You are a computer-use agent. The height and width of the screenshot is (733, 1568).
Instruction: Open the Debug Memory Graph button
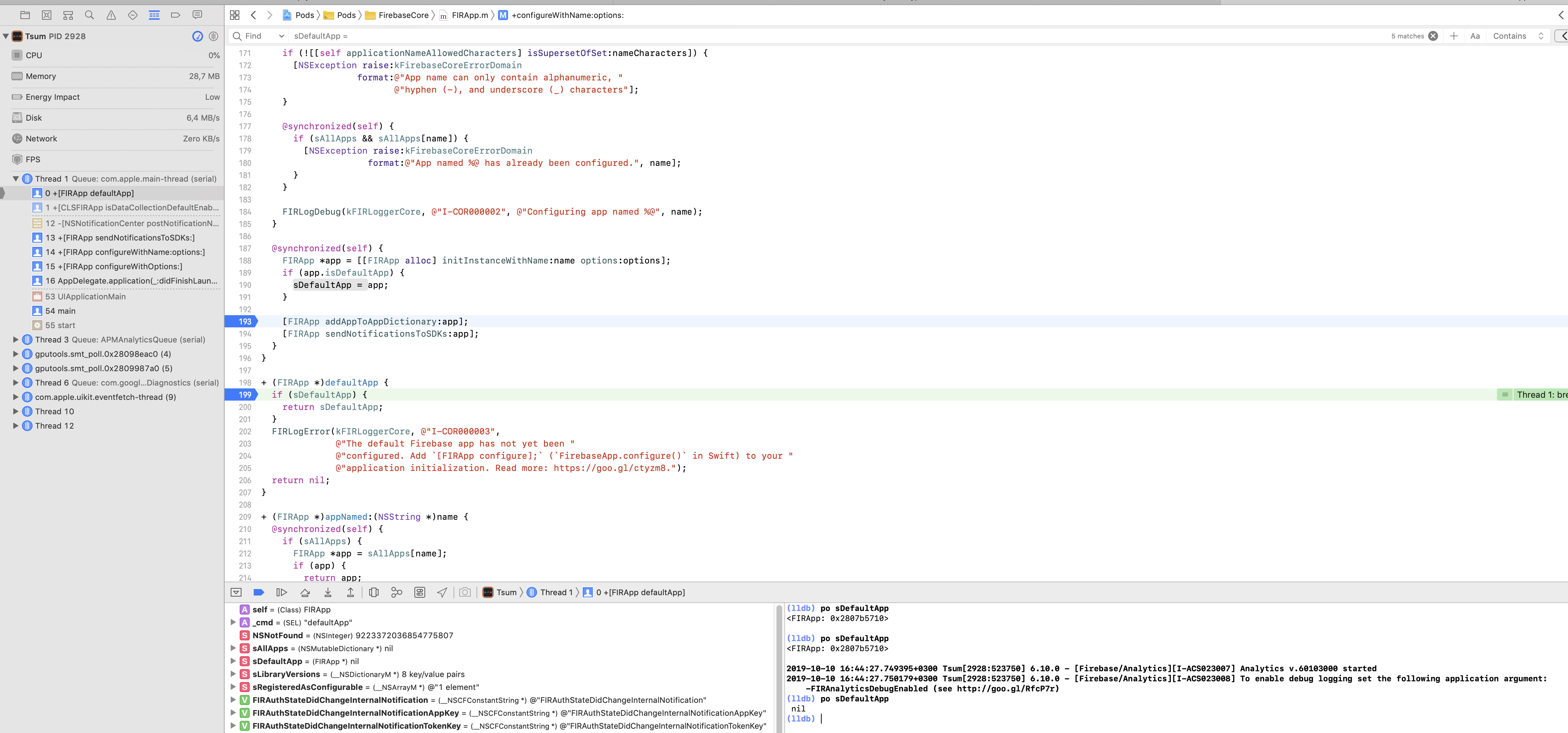396,592
